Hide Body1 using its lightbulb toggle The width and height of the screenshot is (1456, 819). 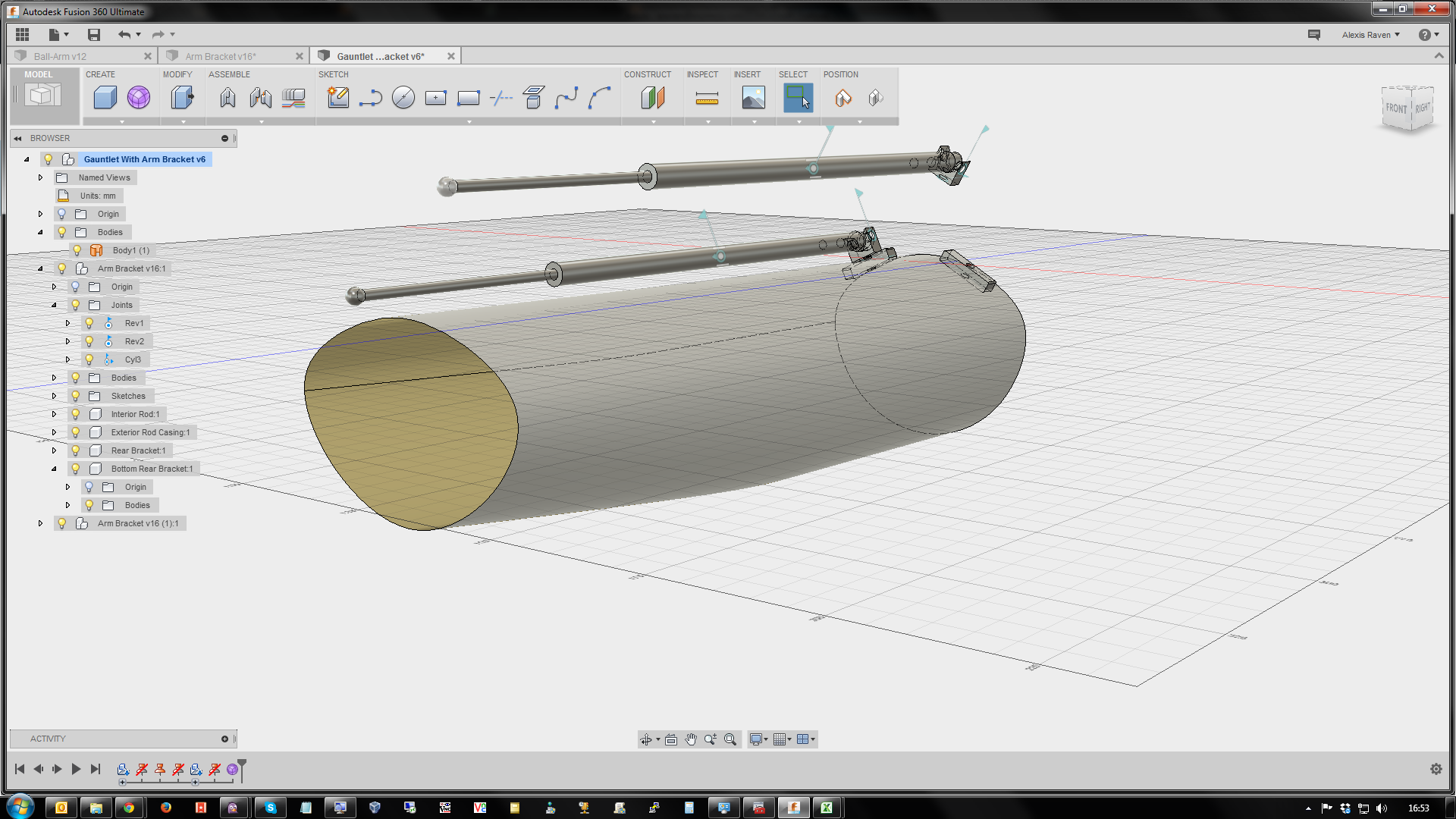pos(77,249)
